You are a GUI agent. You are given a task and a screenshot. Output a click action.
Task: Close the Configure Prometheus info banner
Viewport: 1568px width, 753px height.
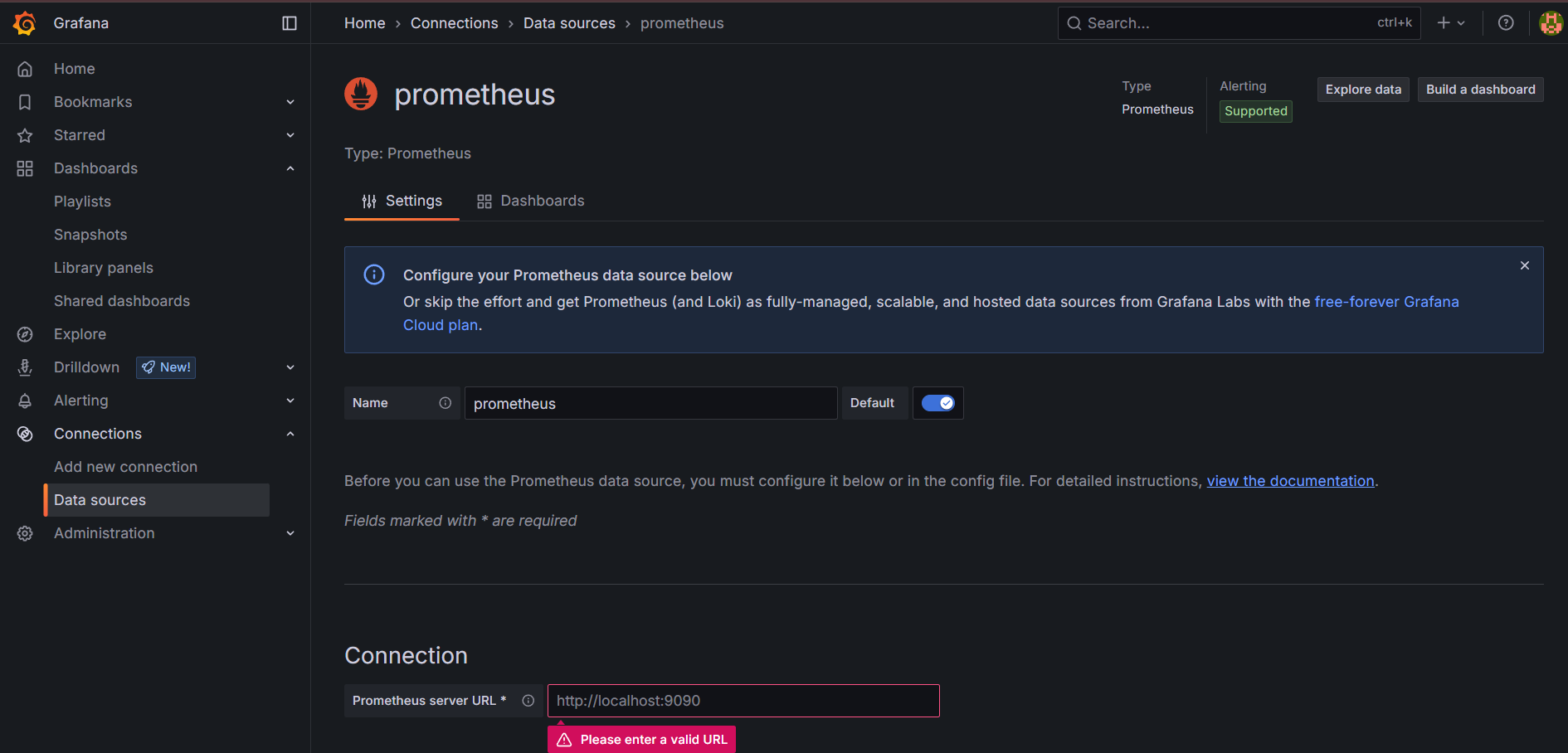coord(1525,265)
